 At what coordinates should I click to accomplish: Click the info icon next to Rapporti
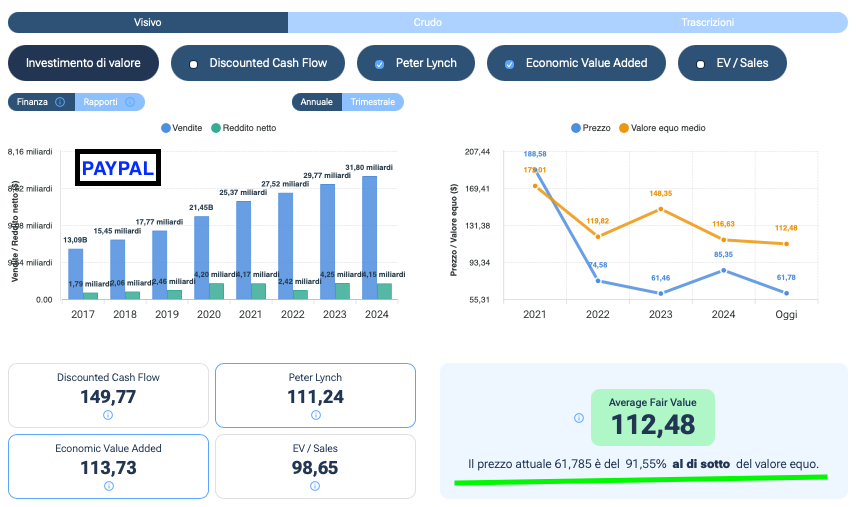click(x=133, y=102)
